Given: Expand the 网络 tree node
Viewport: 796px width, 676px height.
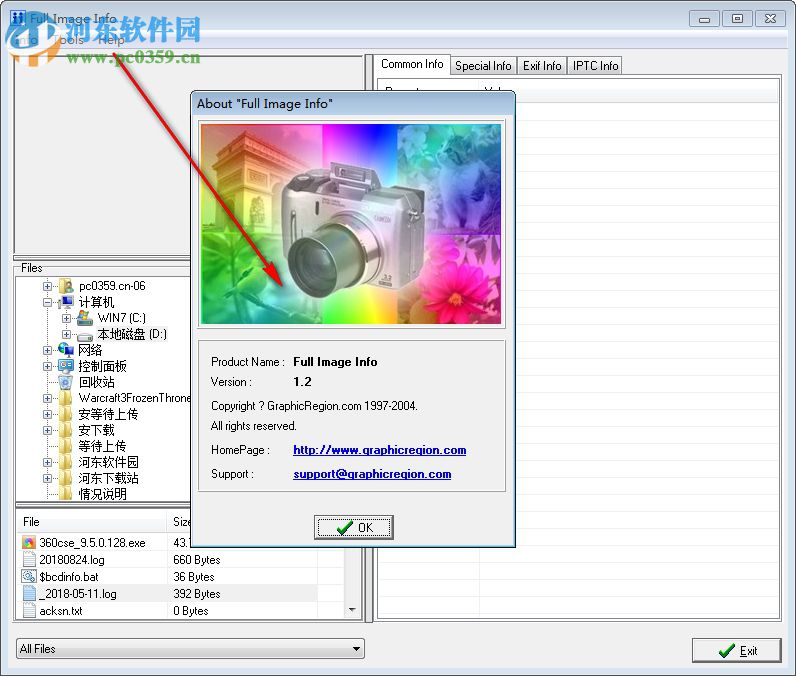Looking at the screenshot, I should coord(47,350).
